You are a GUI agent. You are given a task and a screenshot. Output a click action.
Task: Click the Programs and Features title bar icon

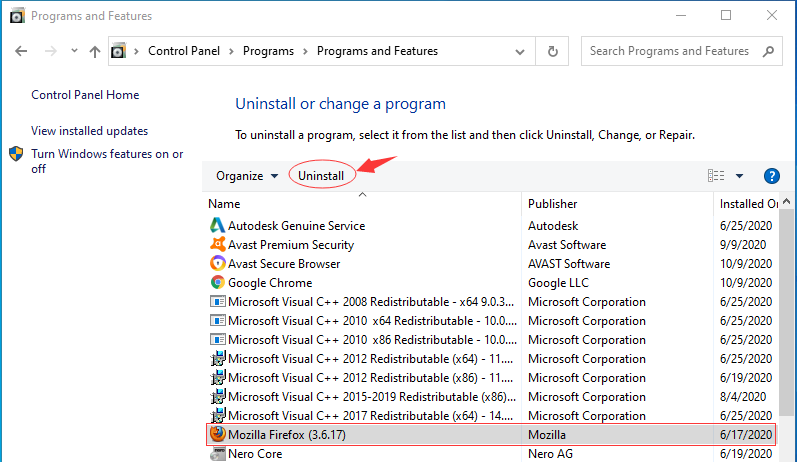pos(17,16)
